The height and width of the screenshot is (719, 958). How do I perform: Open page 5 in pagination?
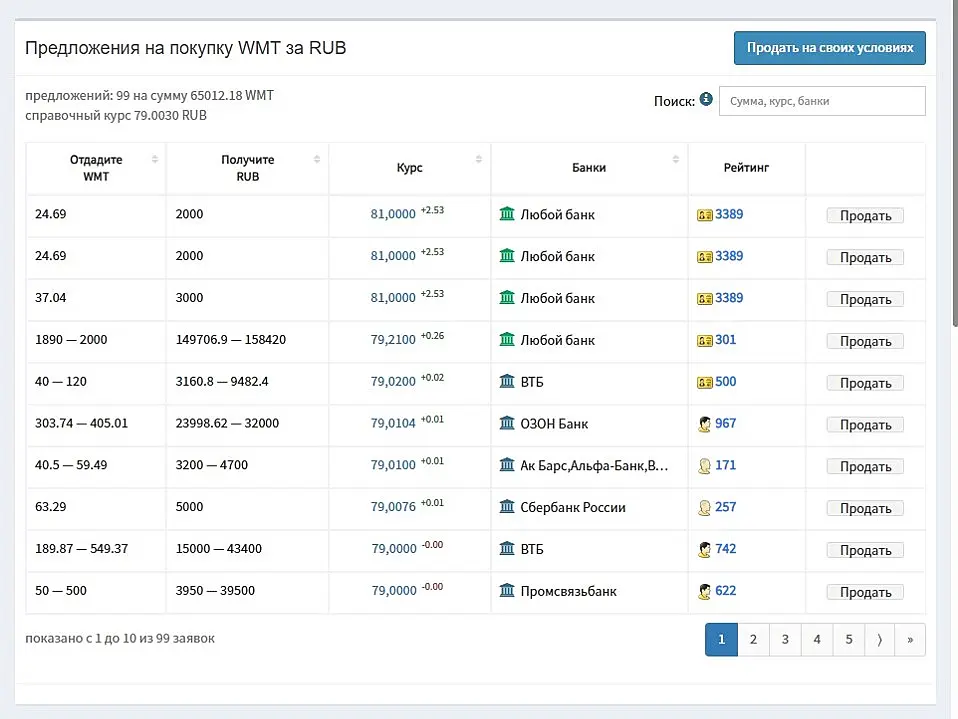[849, 640]
